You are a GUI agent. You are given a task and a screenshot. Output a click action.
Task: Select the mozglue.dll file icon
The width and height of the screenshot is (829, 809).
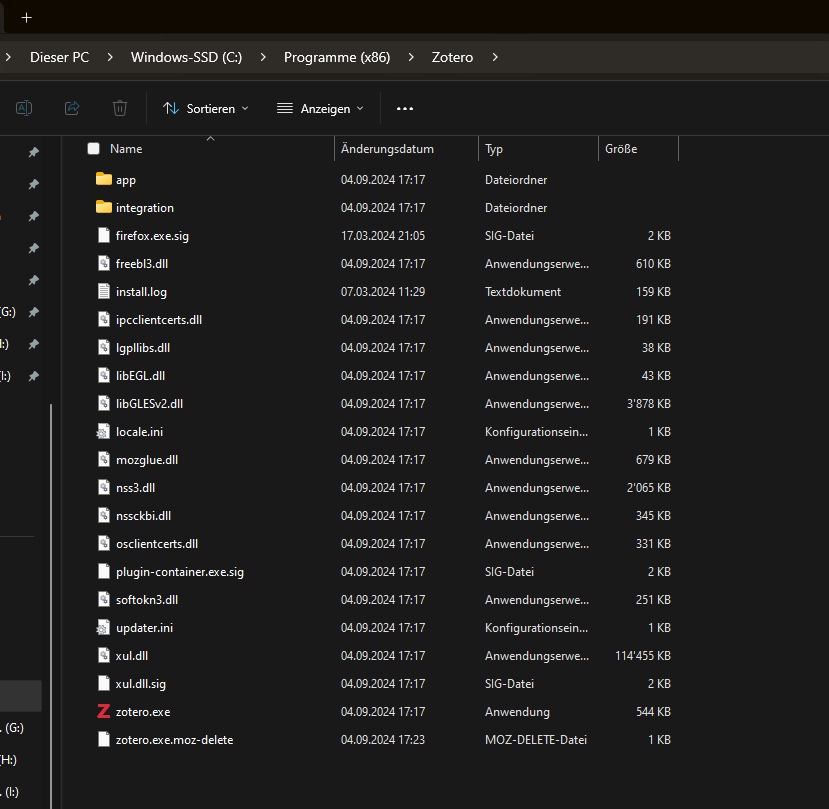104,459
